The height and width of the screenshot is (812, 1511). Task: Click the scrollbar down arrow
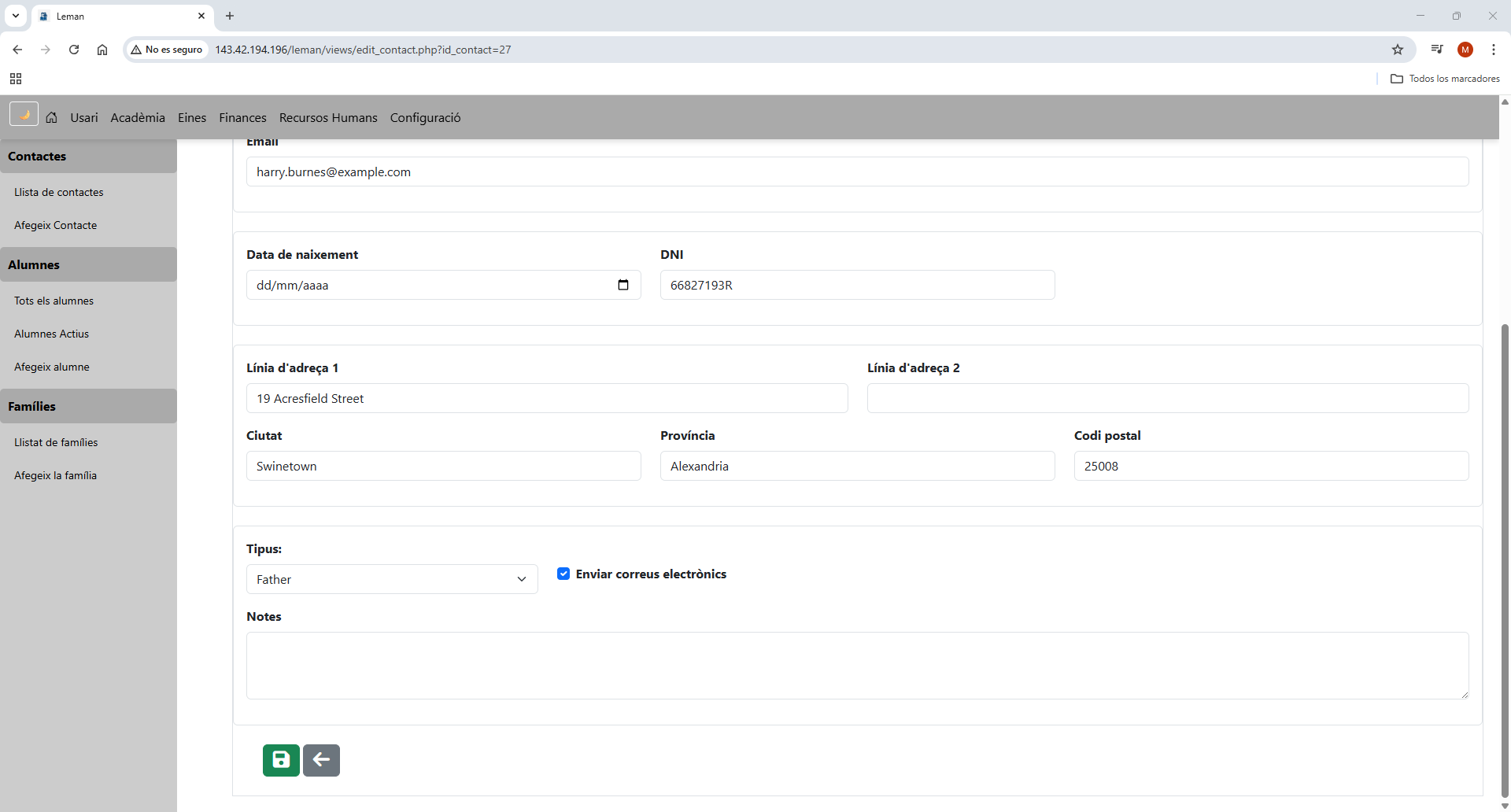click(1505, 806)
